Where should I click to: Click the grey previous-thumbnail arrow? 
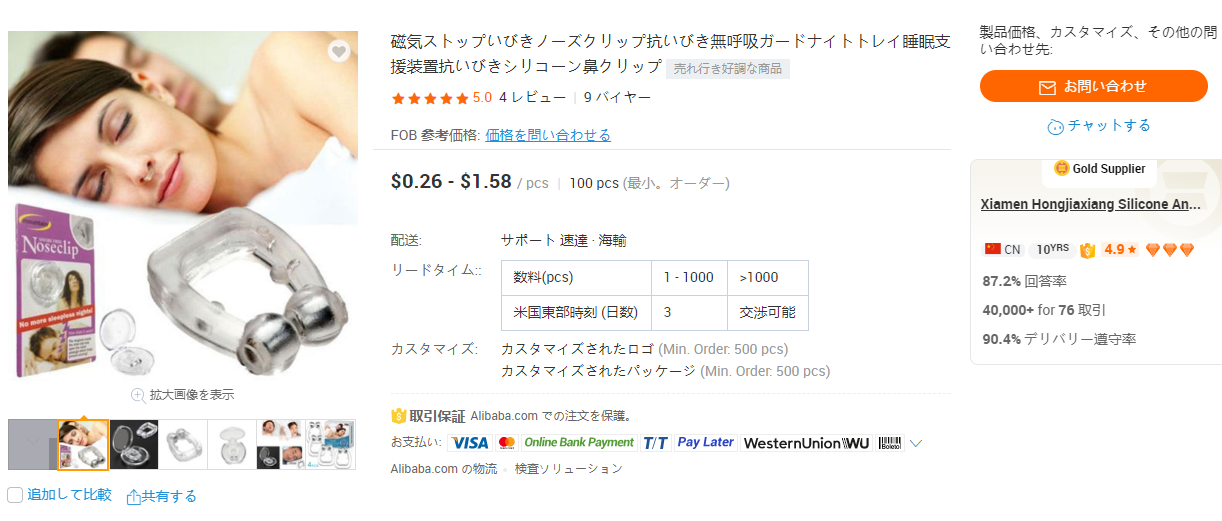point(32,445)
